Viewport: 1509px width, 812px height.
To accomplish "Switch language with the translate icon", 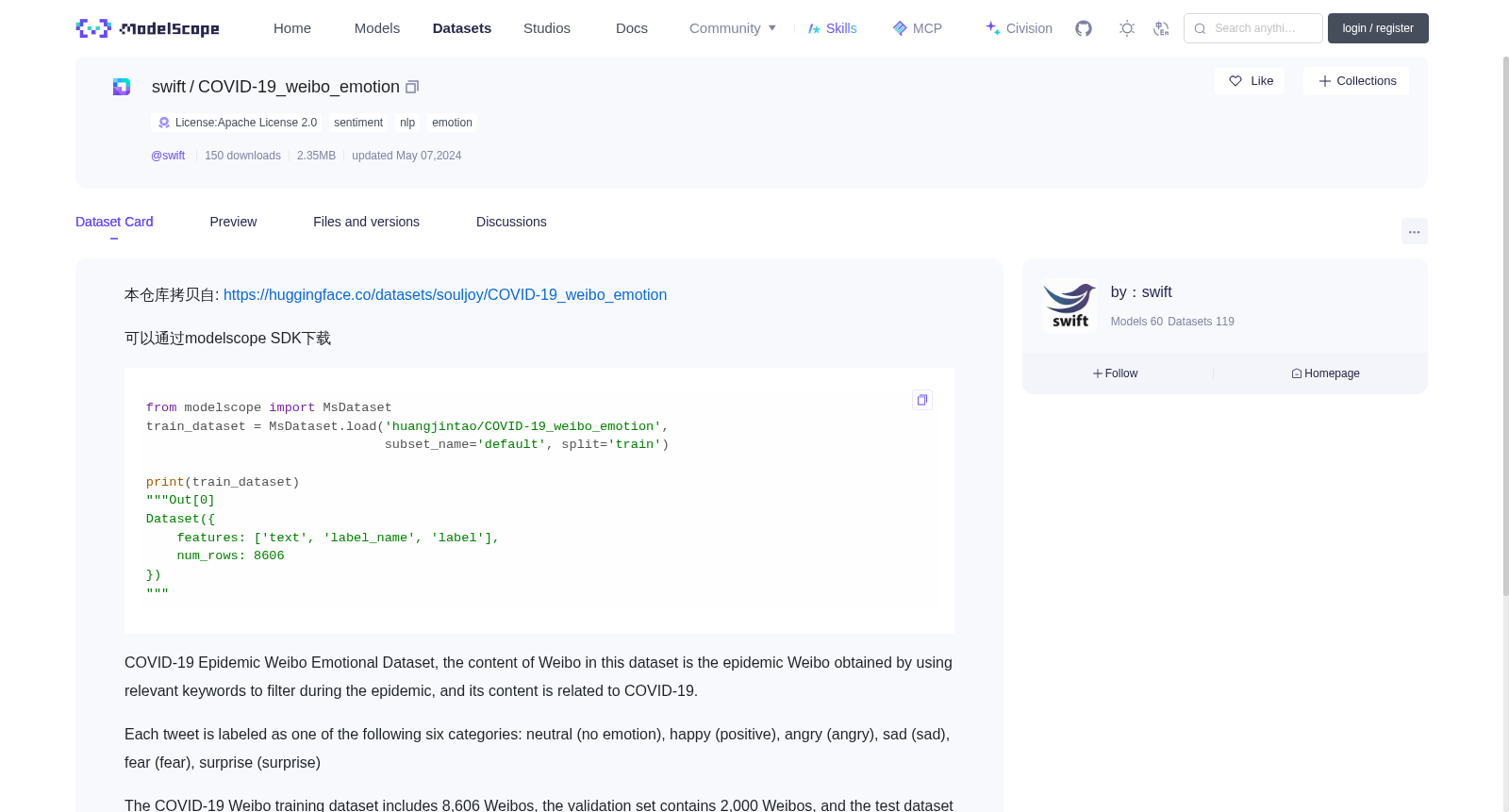I will [1161, 28].
